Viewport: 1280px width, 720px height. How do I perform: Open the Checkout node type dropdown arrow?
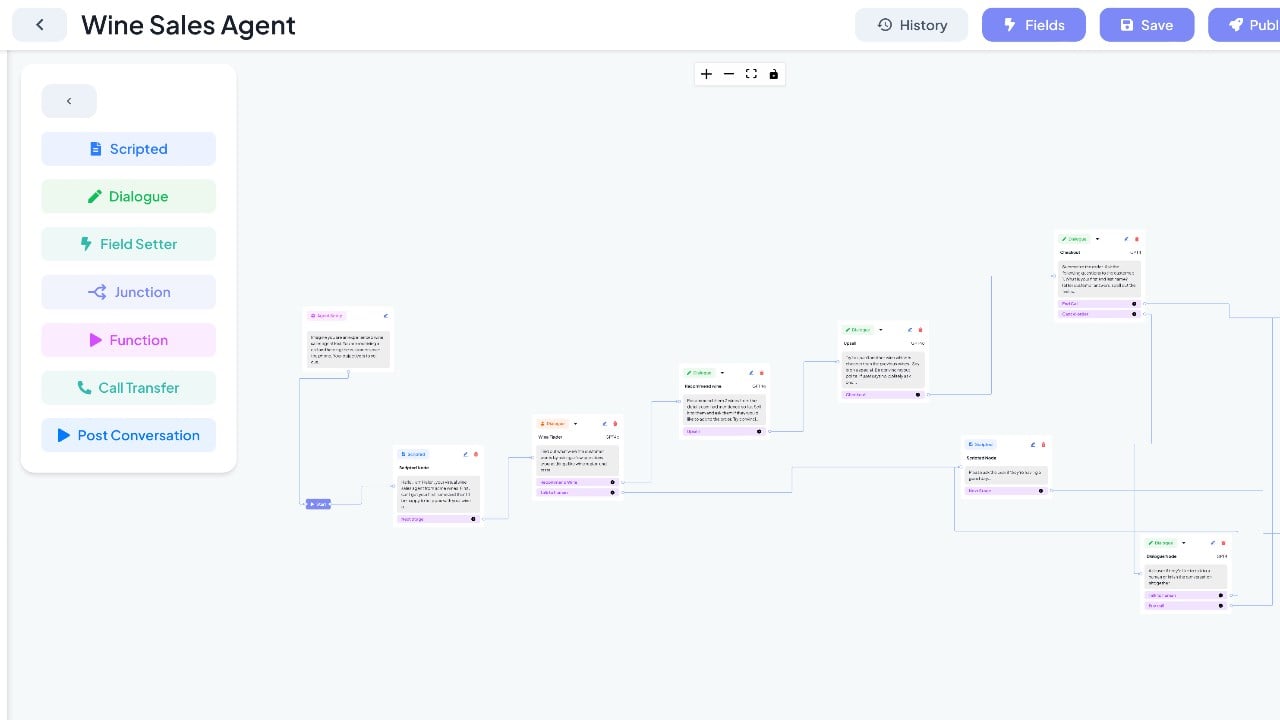(1097, 239)
